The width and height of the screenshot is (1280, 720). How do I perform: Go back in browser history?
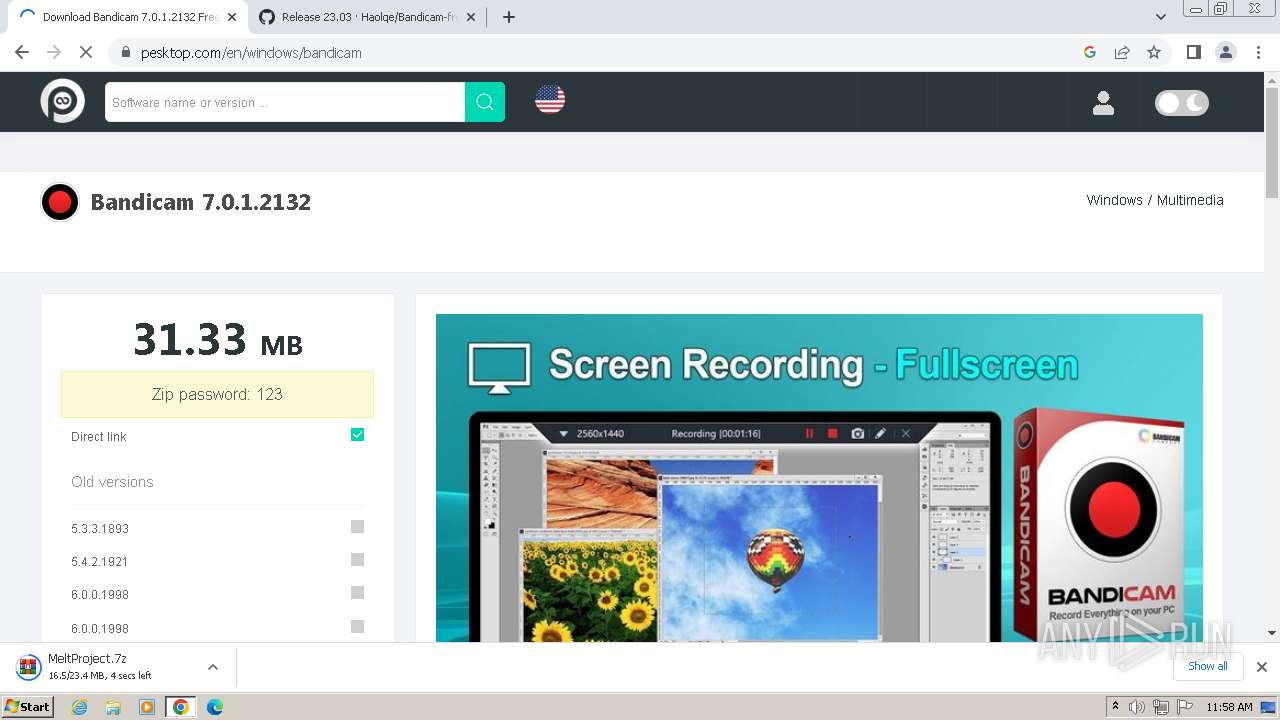22,53
